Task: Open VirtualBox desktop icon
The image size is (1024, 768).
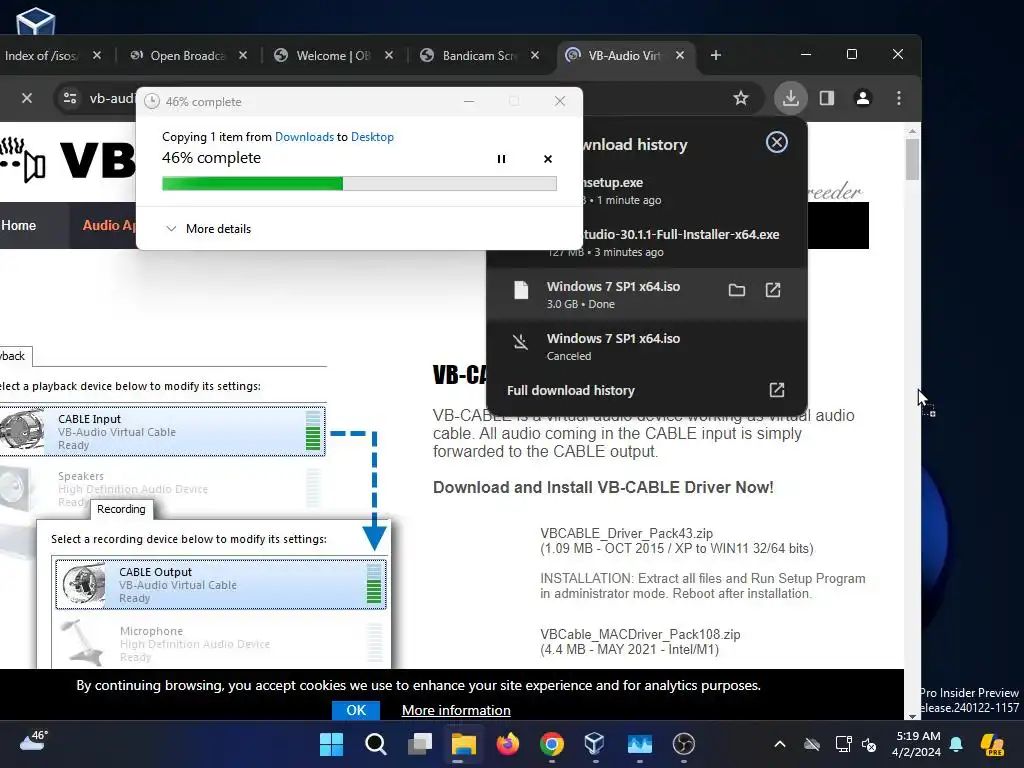Action: [x=35, y=20]
